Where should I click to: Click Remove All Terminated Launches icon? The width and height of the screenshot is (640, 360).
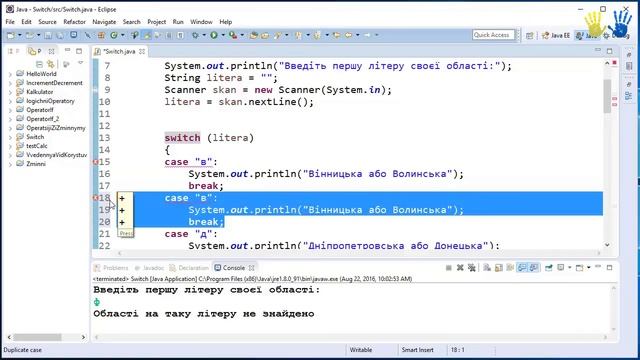click(x=472, y=268)
